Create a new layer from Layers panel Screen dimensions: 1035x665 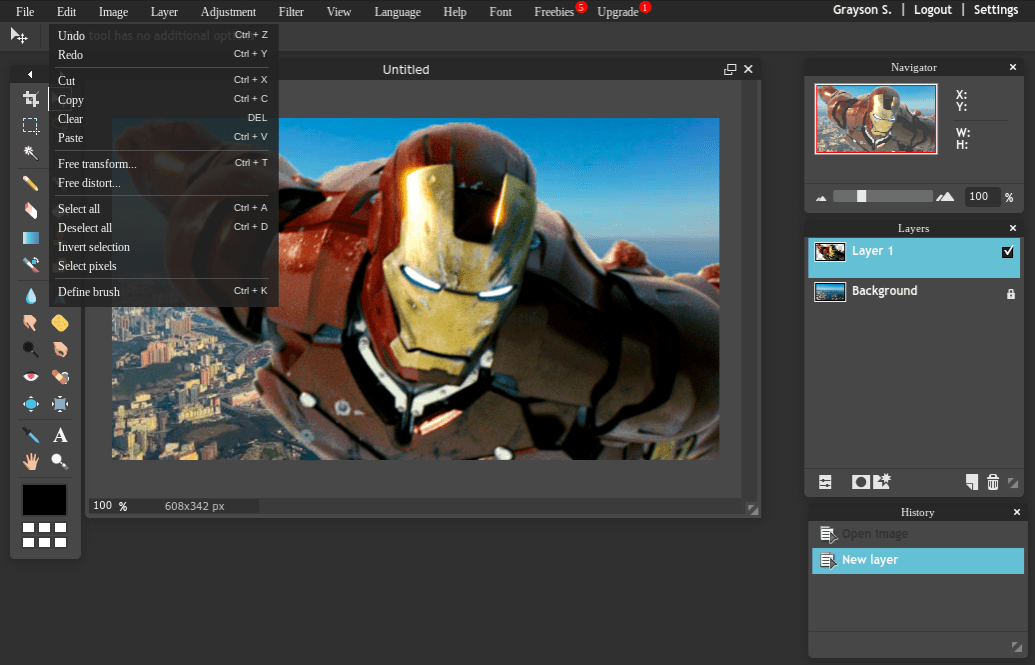[972, 482]
